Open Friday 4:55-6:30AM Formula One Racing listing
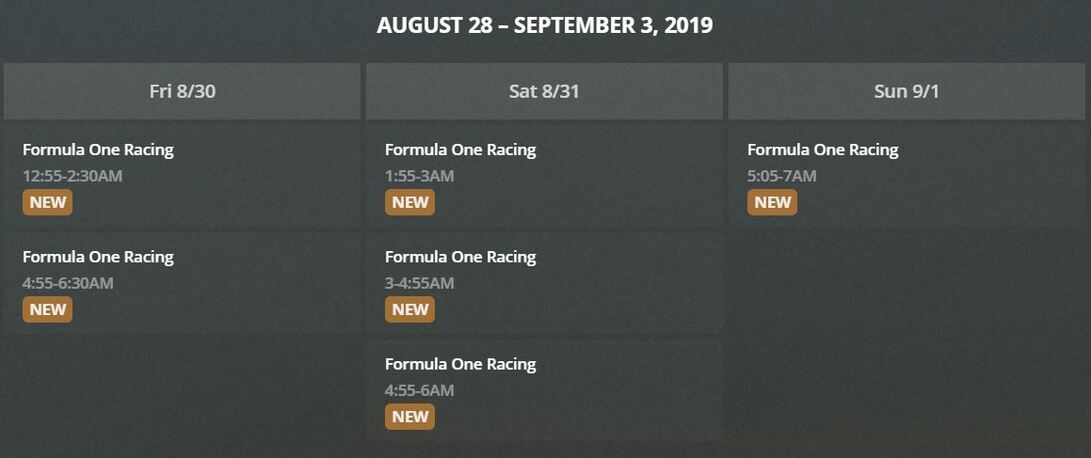This screenshot has height=458, width=1091. pyautogui.click(x=98, y=257)
